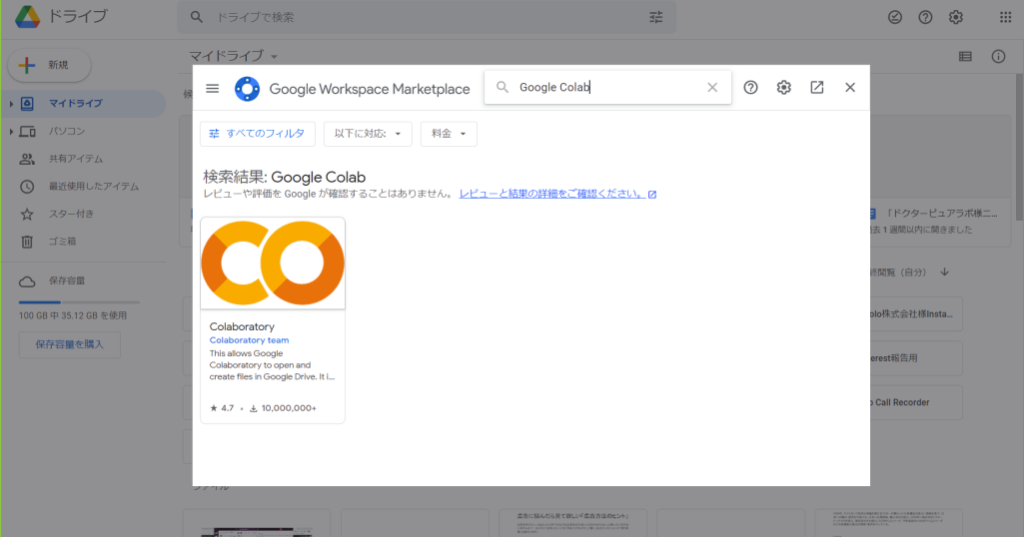Click the storage usage progress bar
The image size is (1024, 537).
(79, 302)
